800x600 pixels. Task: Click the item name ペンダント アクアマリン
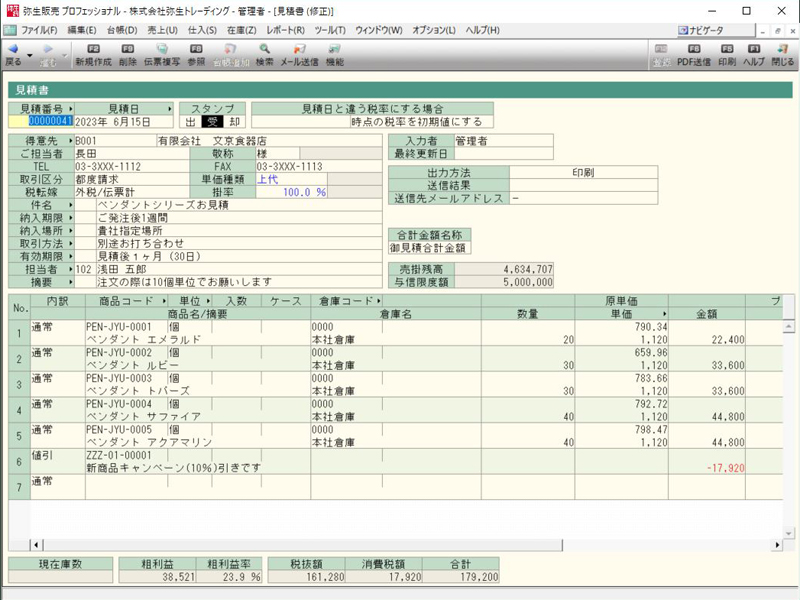pyautogui.click(x=149, y=442)
